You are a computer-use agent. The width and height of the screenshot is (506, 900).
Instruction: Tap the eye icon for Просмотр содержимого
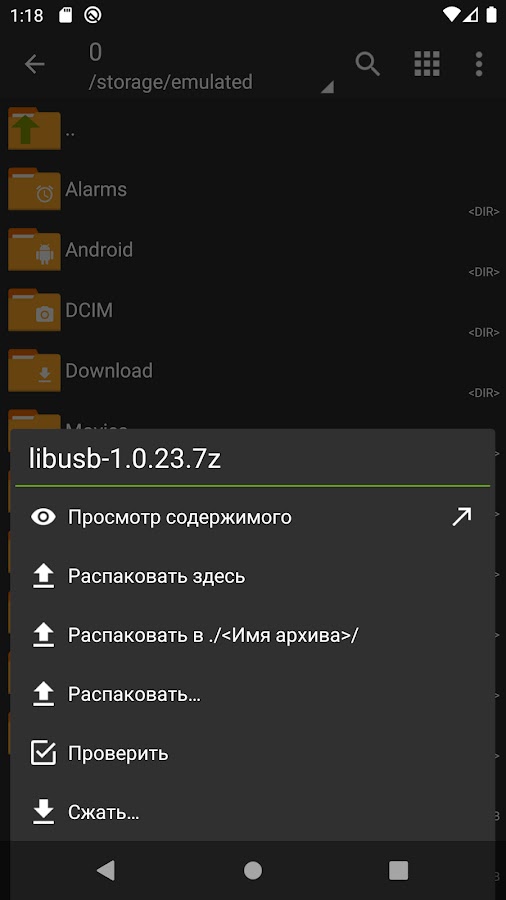(x=43, y=517)
